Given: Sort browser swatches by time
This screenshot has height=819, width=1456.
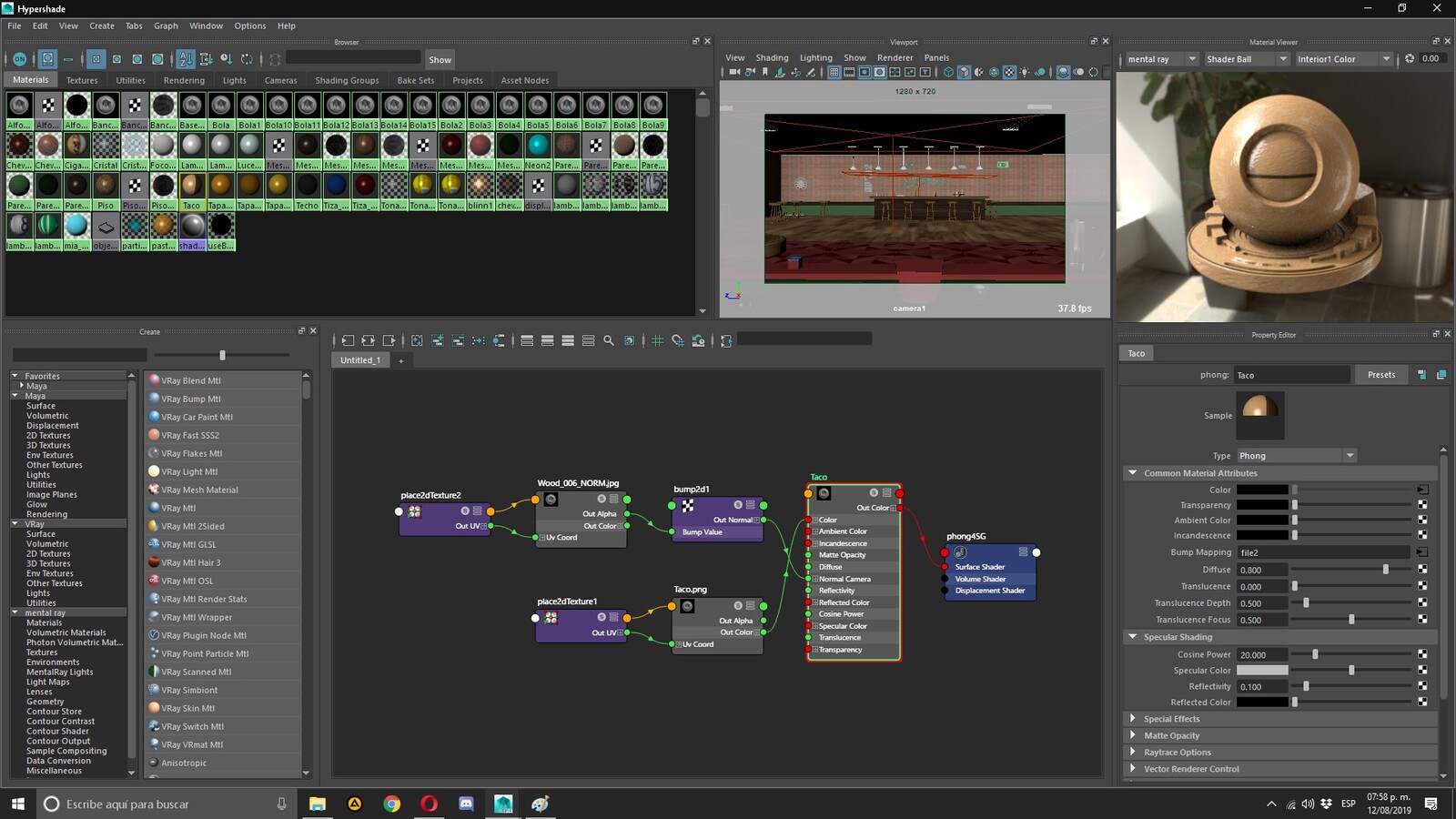Looking at the screenshot, I should (x=226, y=59).
